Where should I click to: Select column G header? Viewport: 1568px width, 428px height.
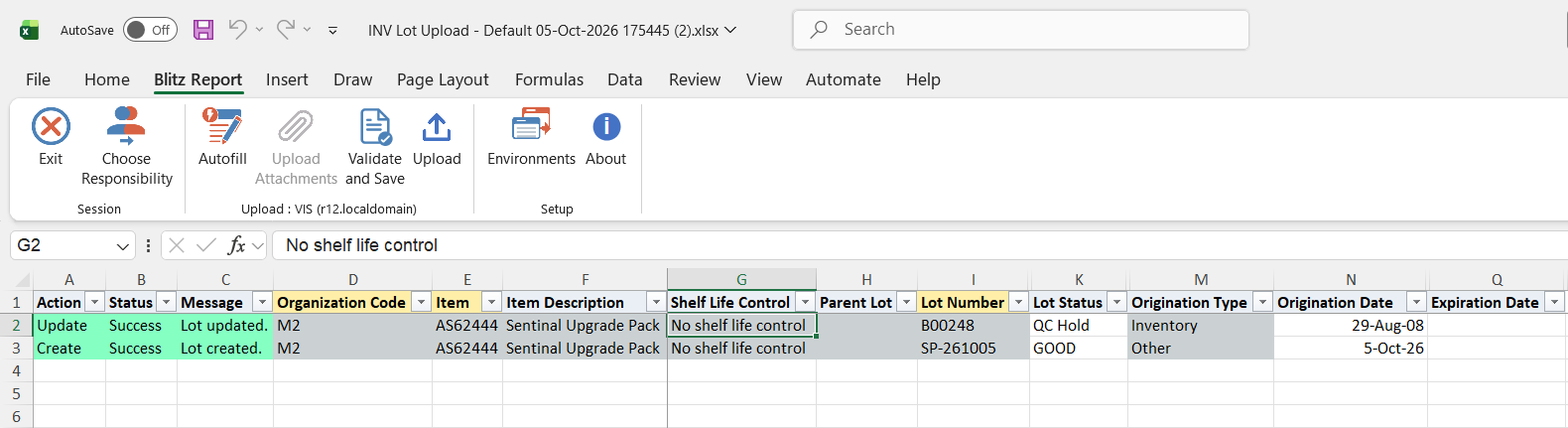[741, 280]
